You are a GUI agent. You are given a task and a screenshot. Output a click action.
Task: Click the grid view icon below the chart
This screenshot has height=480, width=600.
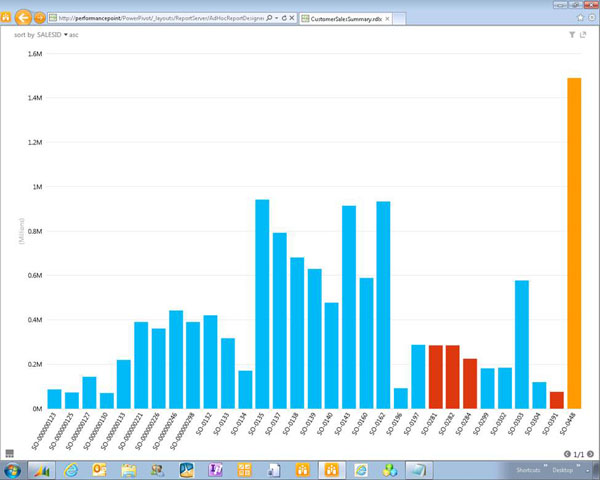(x=10, y=454)
